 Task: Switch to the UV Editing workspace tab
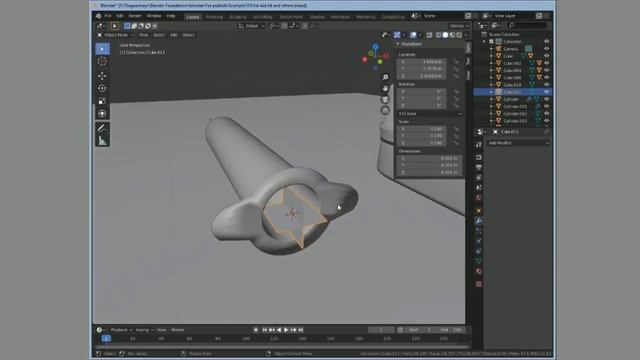[x=263, y=17]
